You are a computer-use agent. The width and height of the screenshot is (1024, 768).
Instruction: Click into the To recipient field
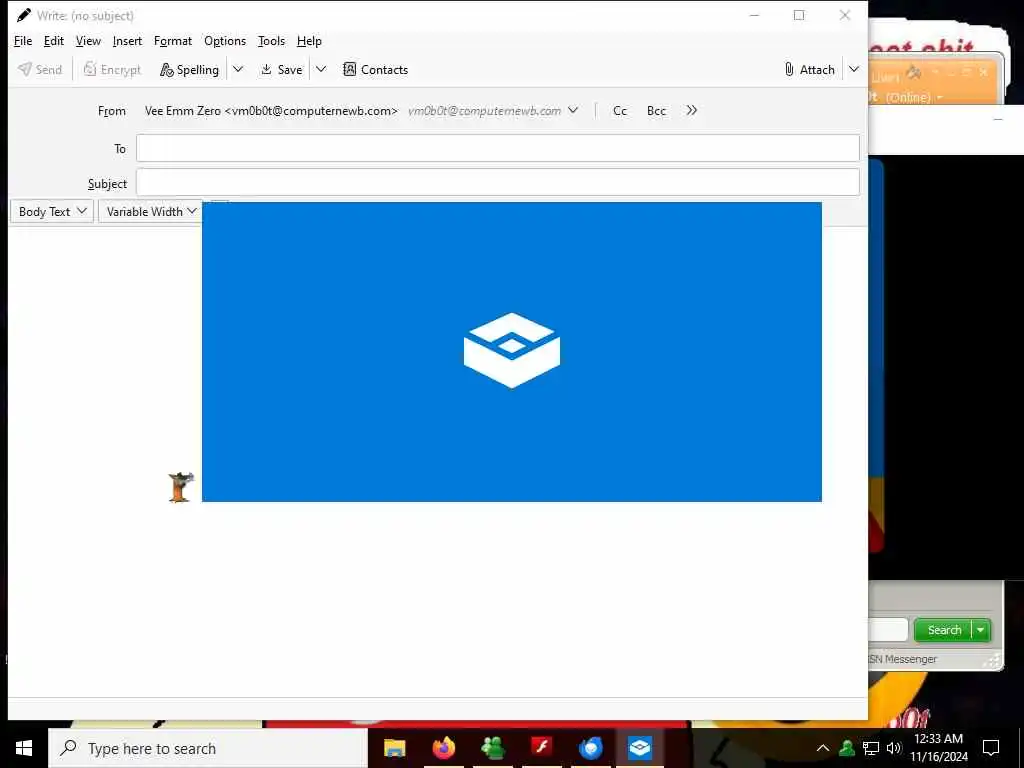click(498, 148)
